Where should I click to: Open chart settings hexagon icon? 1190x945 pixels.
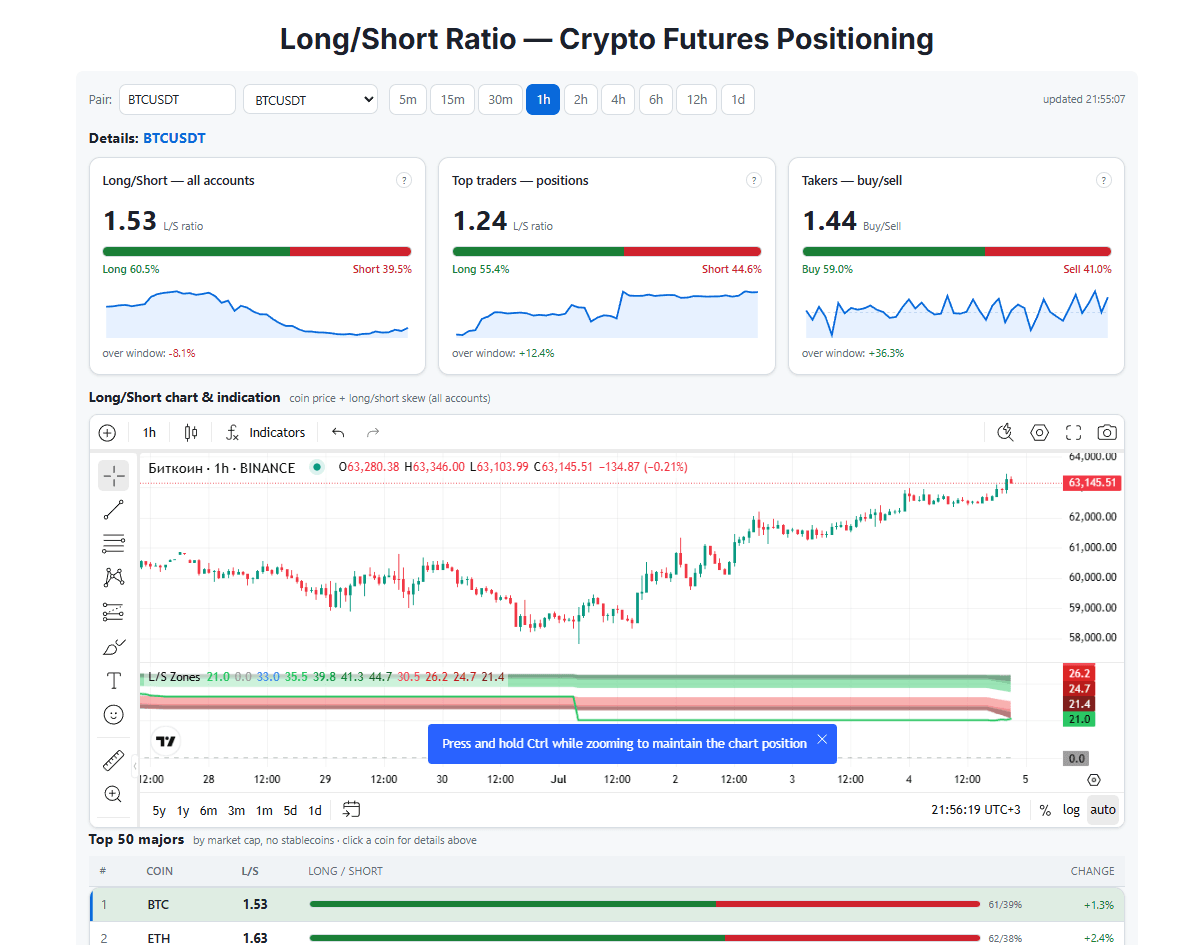(1040, 433)
